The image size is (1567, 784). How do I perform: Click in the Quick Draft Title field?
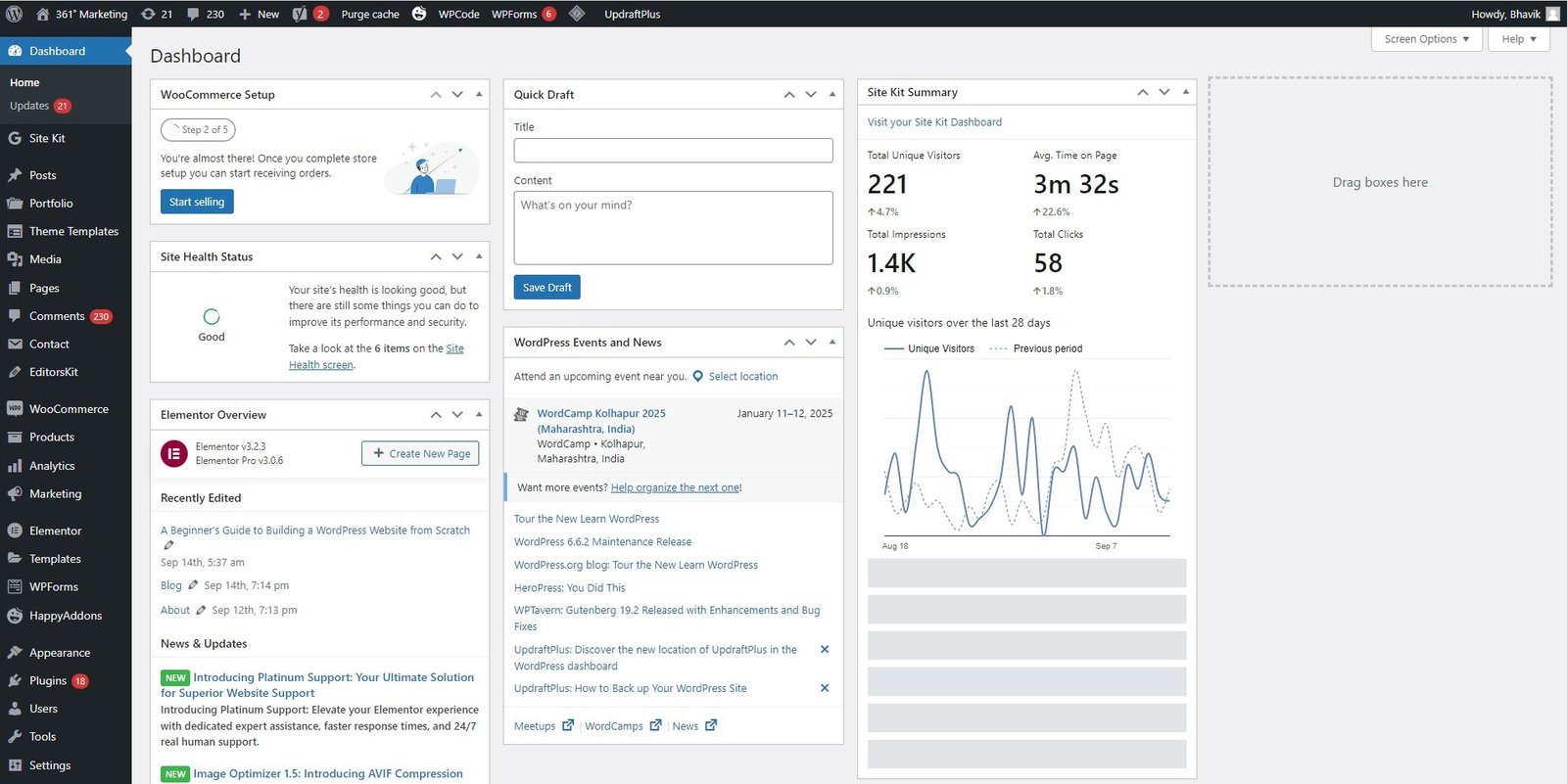tap(674, 150)
